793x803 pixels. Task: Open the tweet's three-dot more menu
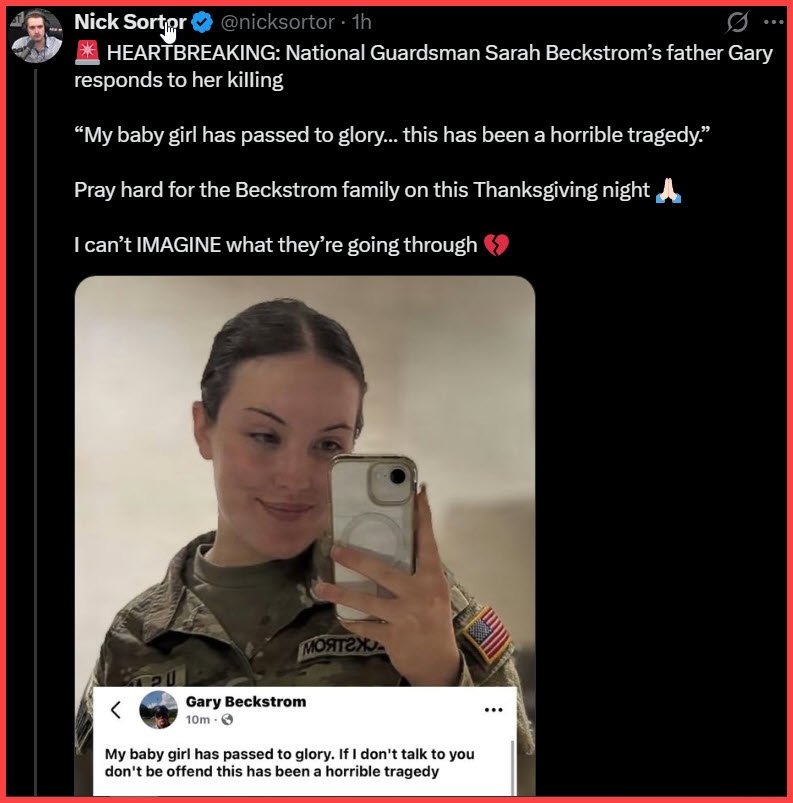pyautogui.click(x=773, y=22)
